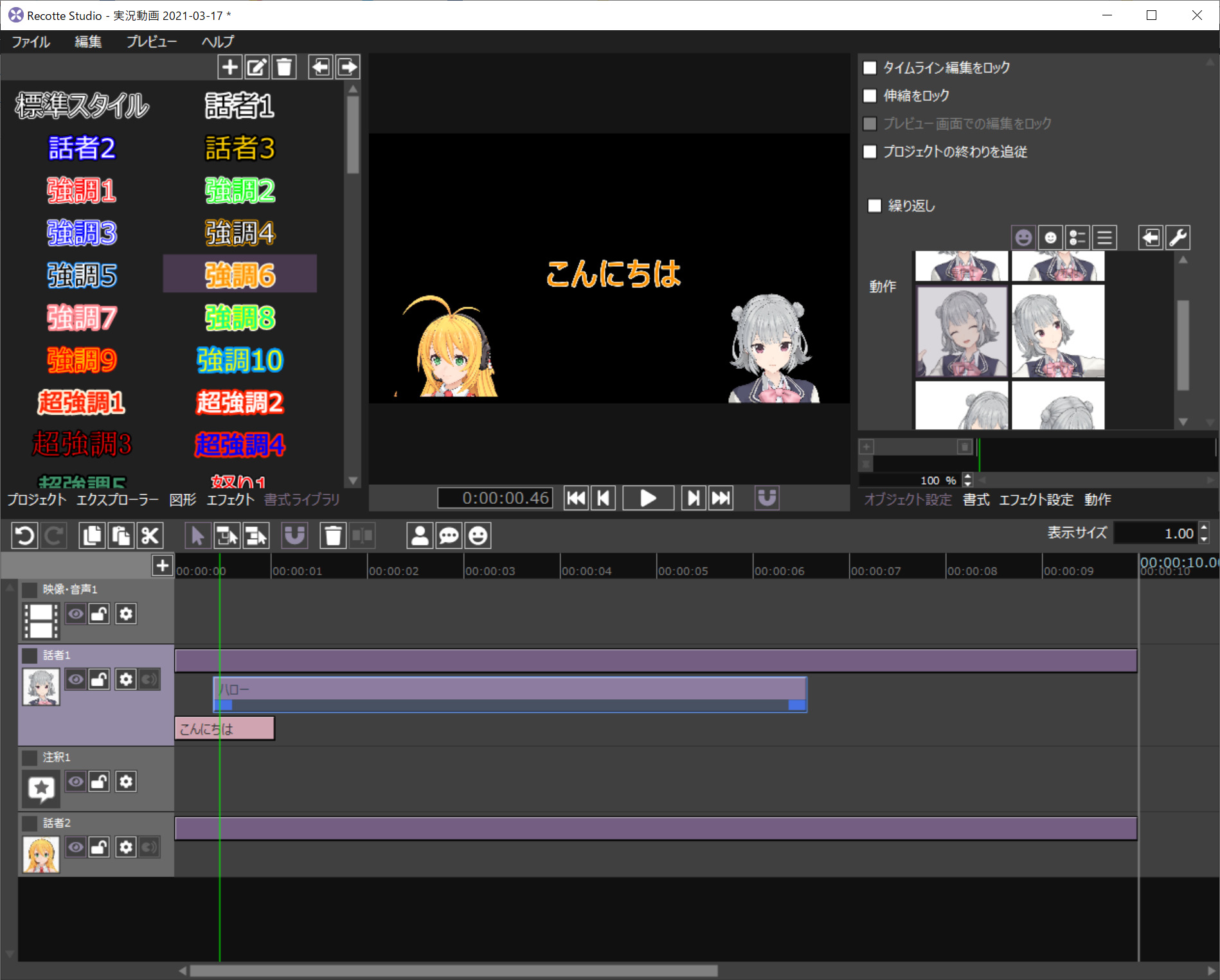Switch motion panel to large face view

1023,238
